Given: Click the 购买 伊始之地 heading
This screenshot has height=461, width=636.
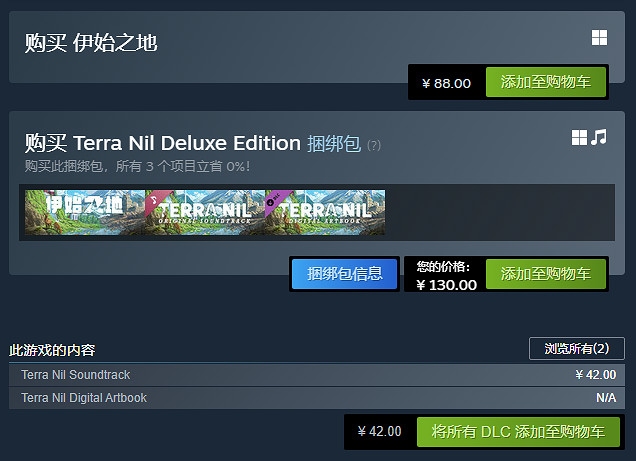Looking at the screenshot, I should 91,42.
